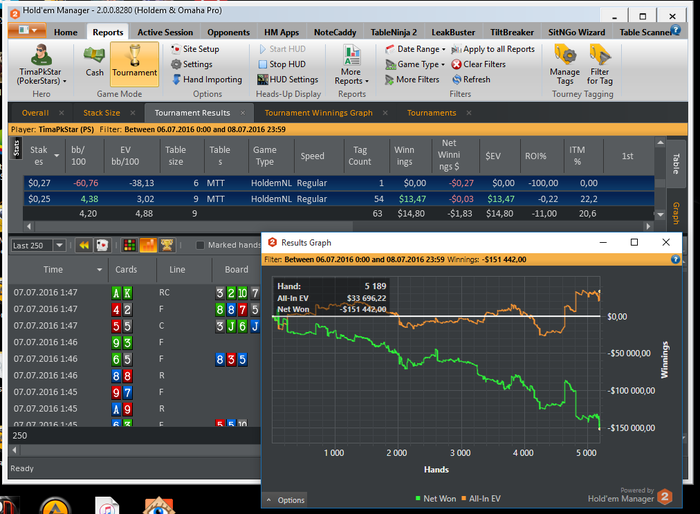
Task: Open More Reports menu
Action: coord(352,65)
